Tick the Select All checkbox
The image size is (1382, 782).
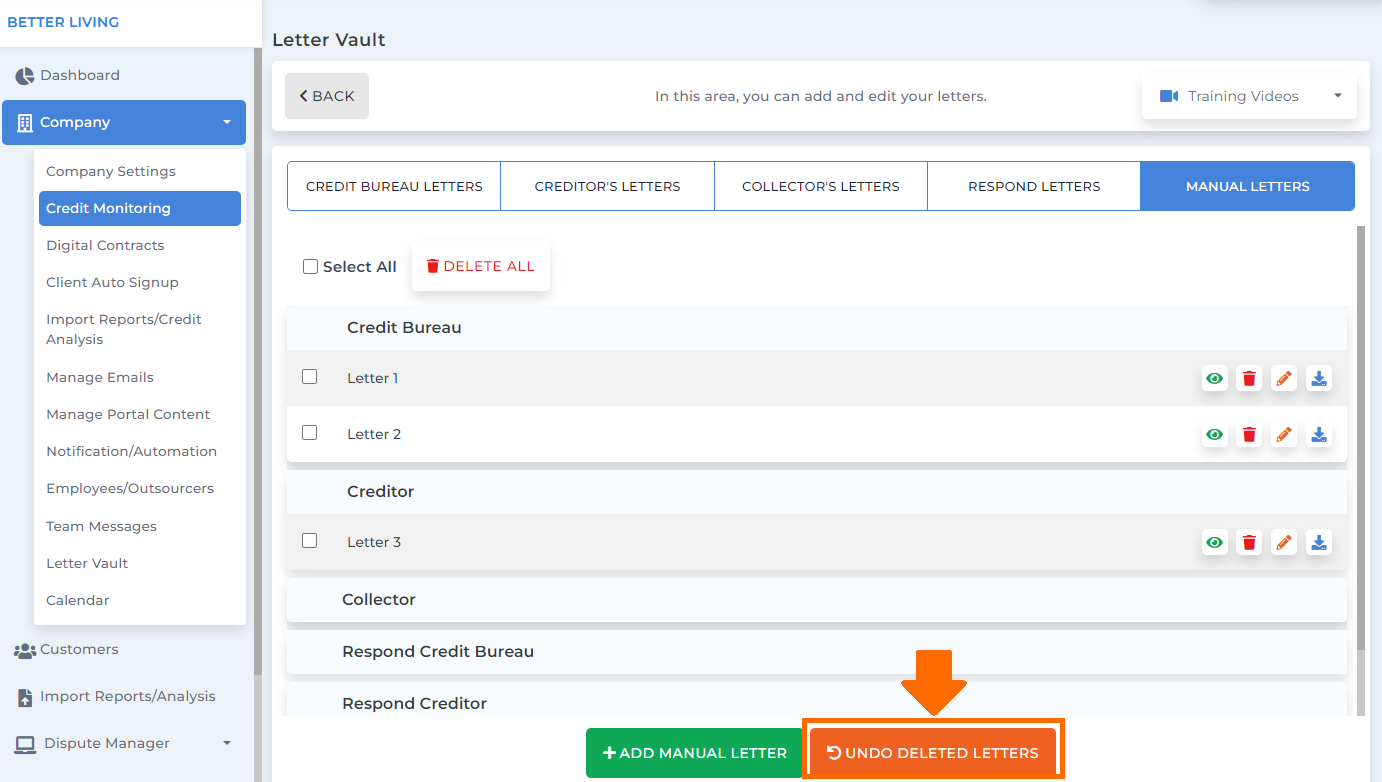(310, 267)
